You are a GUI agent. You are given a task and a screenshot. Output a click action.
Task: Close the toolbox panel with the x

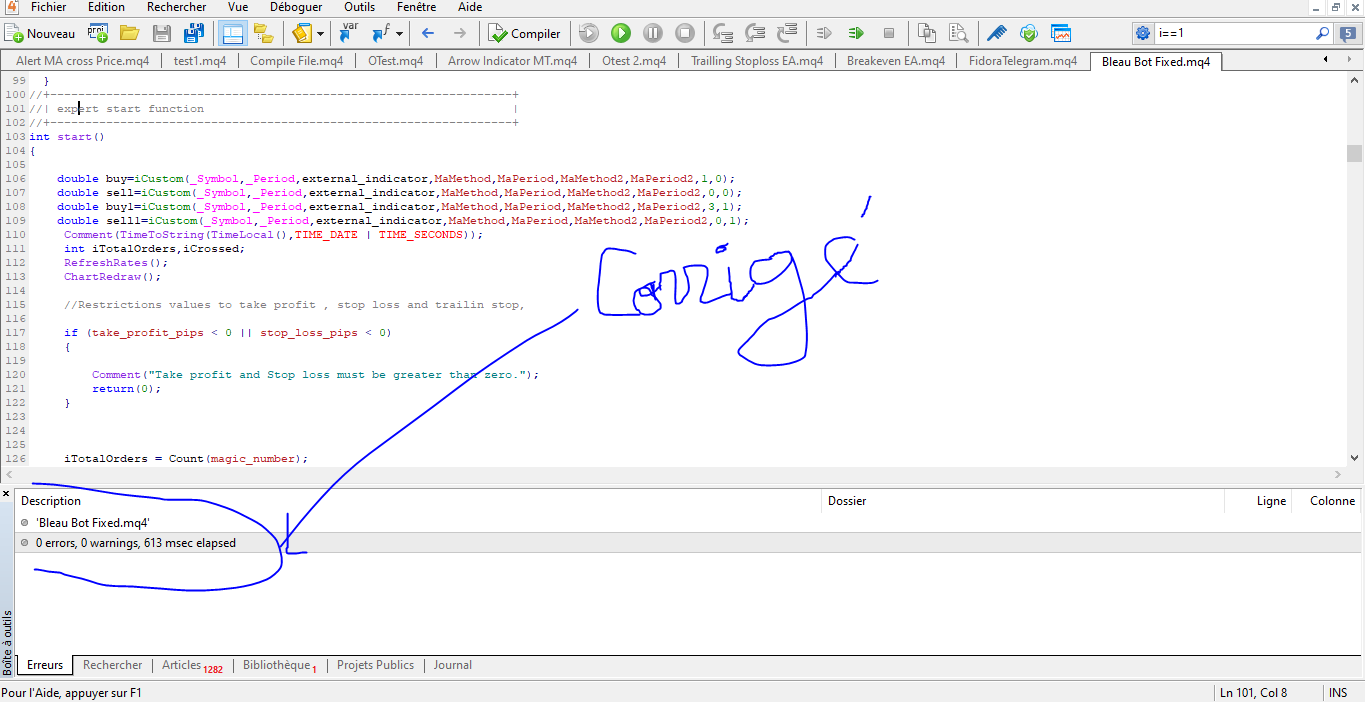6,494
